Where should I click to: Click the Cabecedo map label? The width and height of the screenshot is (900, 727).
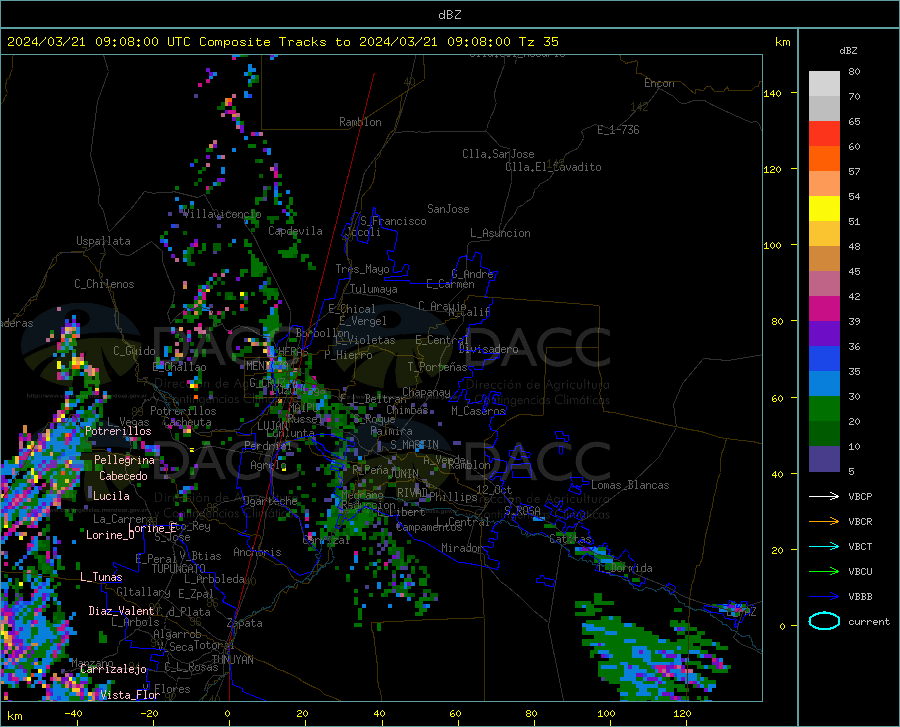(123, 476)
